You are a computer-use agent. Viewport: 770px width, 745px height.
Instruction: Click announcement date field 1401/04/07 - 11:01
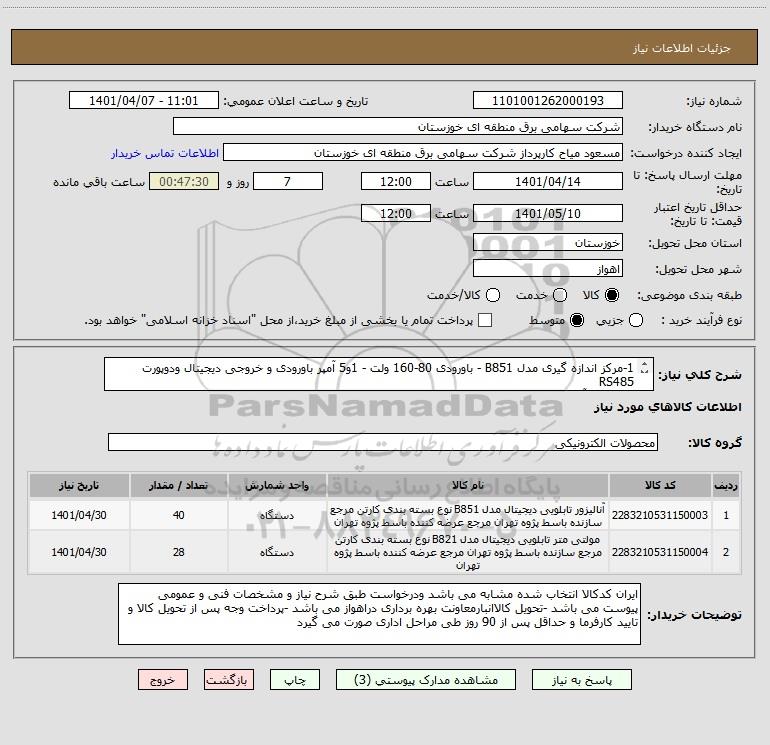[x=144, y=100]
